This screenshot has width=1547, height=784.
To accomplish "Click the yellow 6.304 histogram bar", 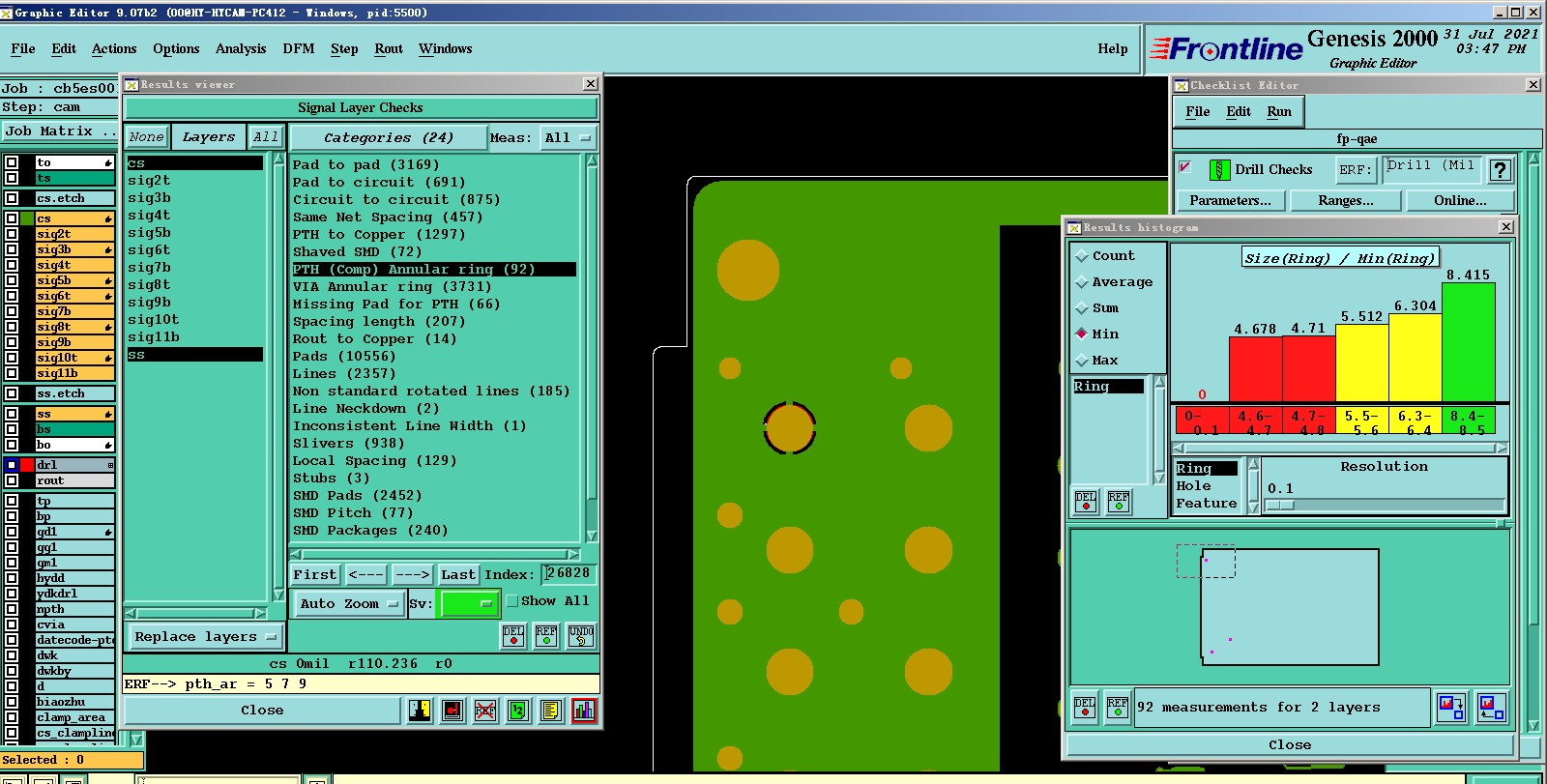I will tap(1416, 358).
